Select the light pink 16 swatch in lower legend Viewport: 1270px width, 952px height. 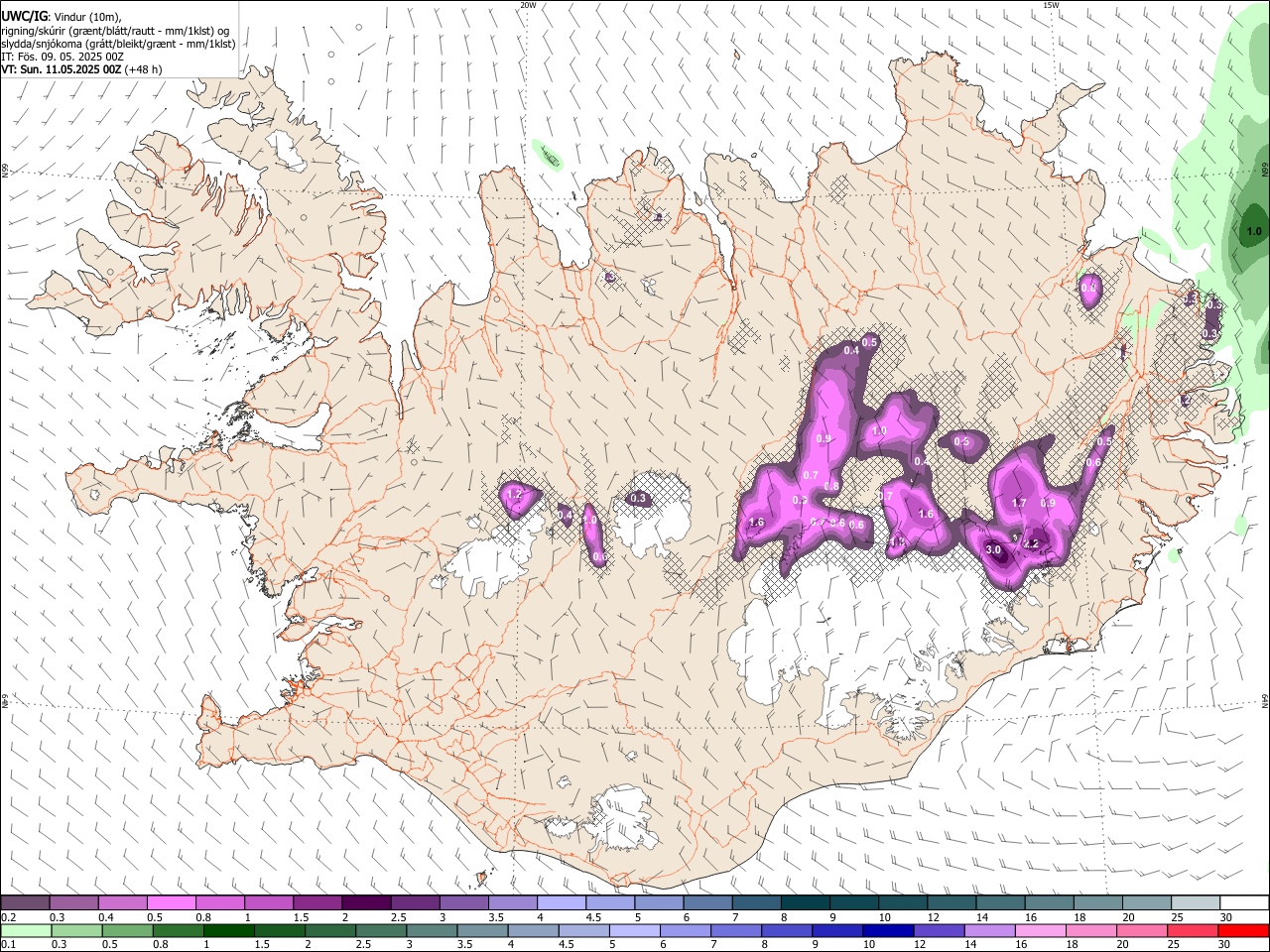click(1040, 930)
